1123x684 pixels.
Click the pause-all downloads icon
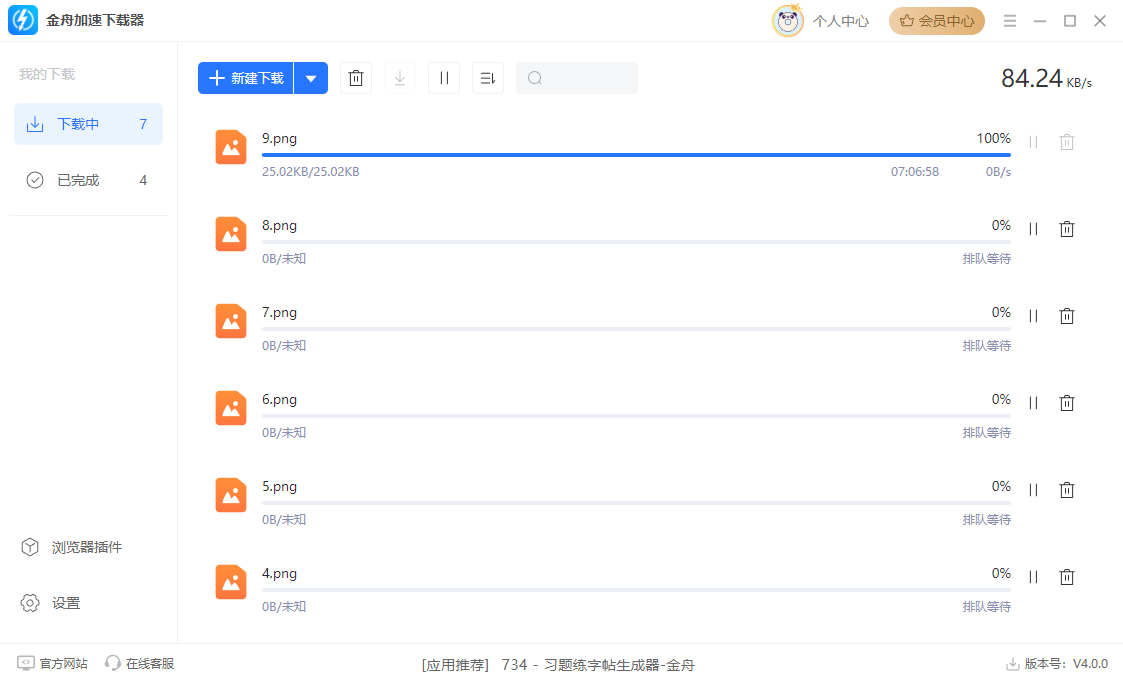click(x=444, y=77)
